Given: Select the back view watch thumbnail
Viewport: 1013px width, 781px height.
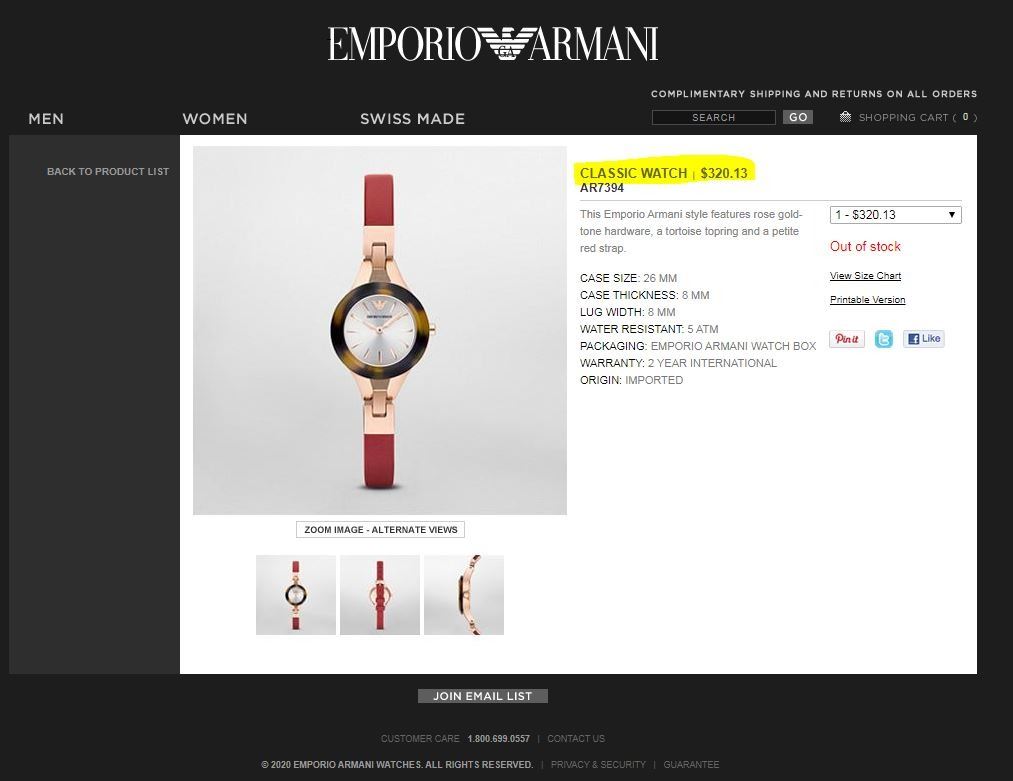Looking at the screenshot, I should [380, 595].
